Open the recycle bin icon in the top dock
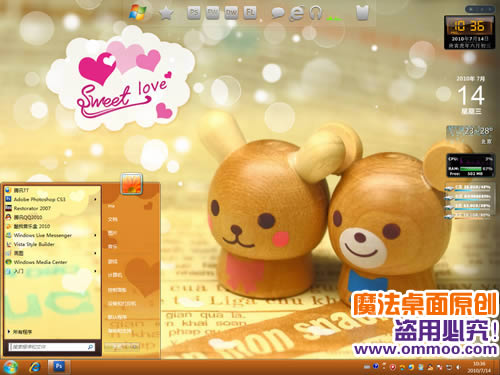The width and height of the screenshot is (500, 375). pos(362,13)
